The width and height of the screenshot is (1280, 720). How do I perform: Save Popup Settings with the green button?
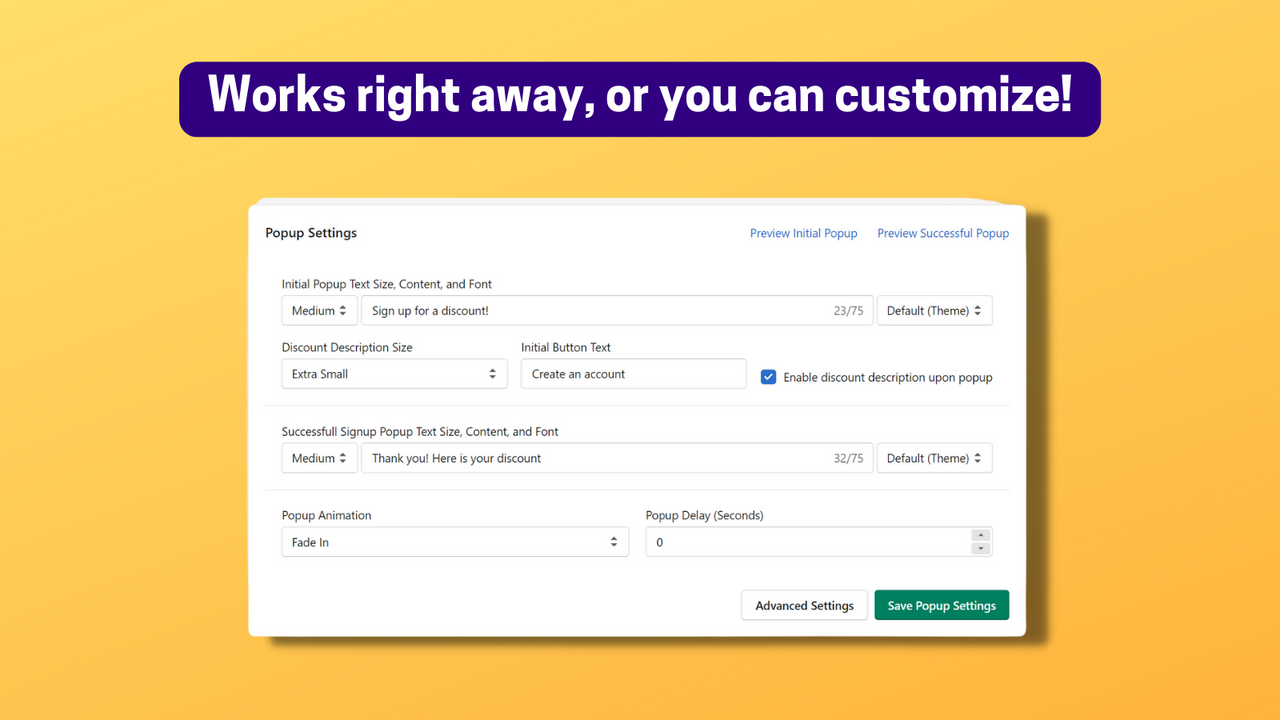(x=942, y=605)
